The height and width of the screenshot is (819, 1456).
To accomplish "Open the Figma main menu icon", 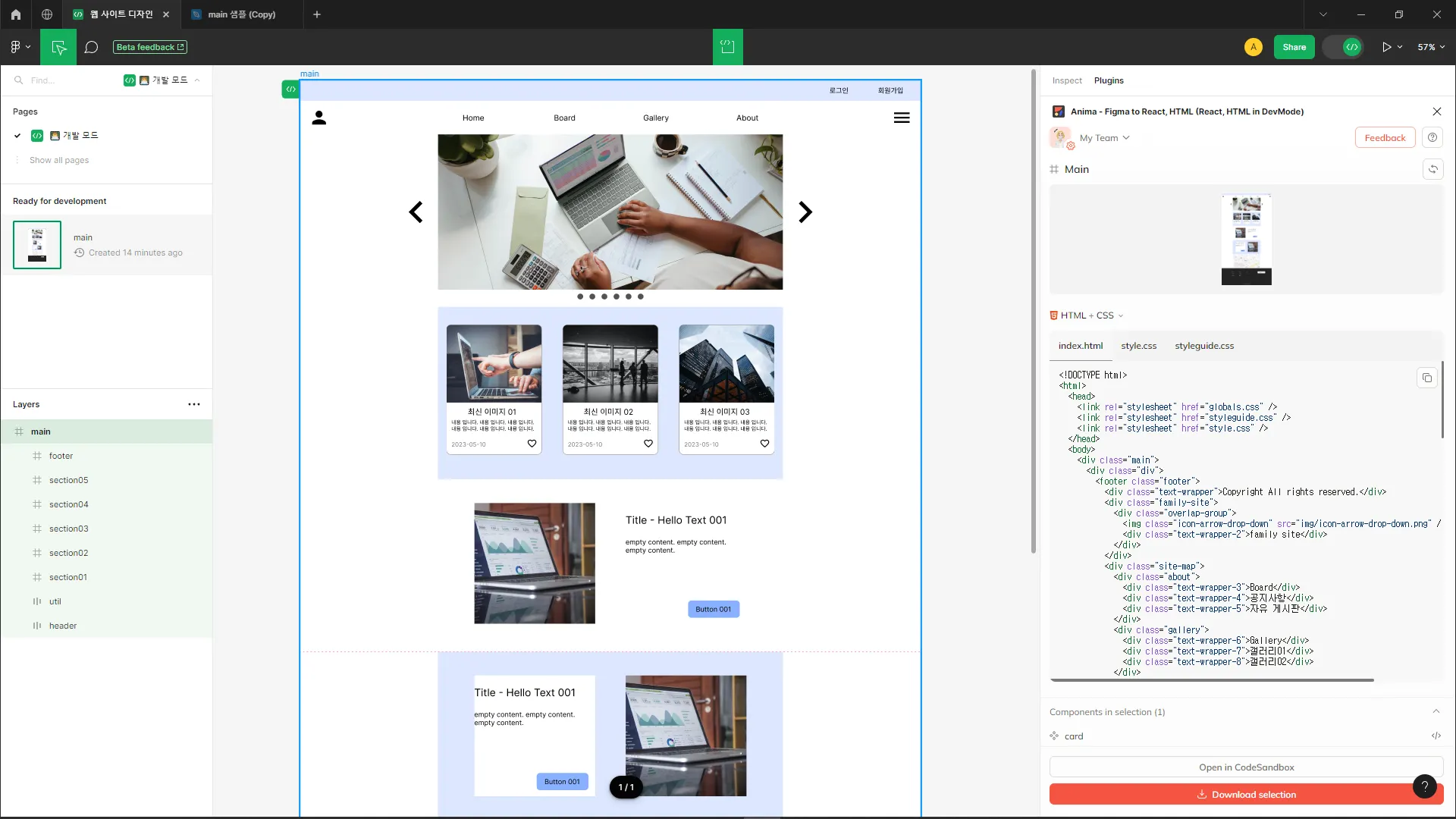I will coord(19,47).
